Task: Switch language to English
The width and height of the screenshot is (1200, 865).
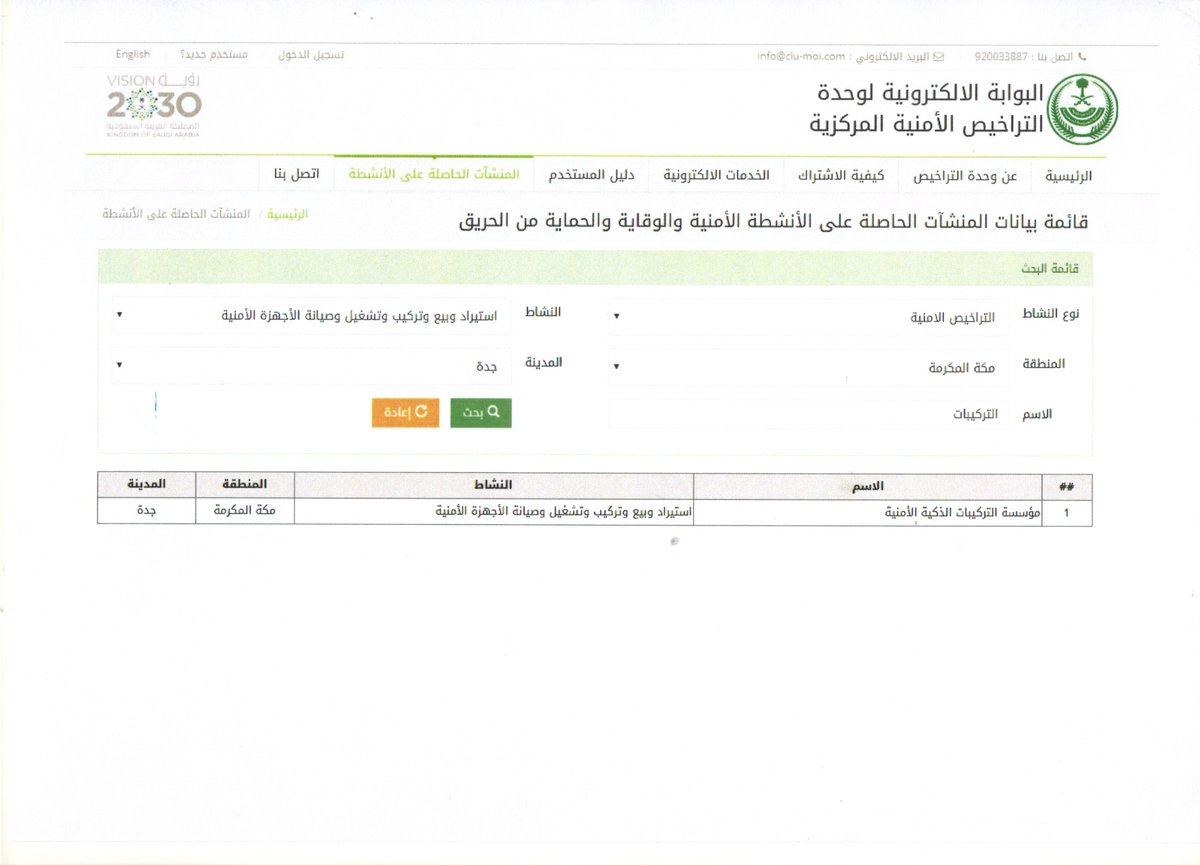Action: point(133,54)
